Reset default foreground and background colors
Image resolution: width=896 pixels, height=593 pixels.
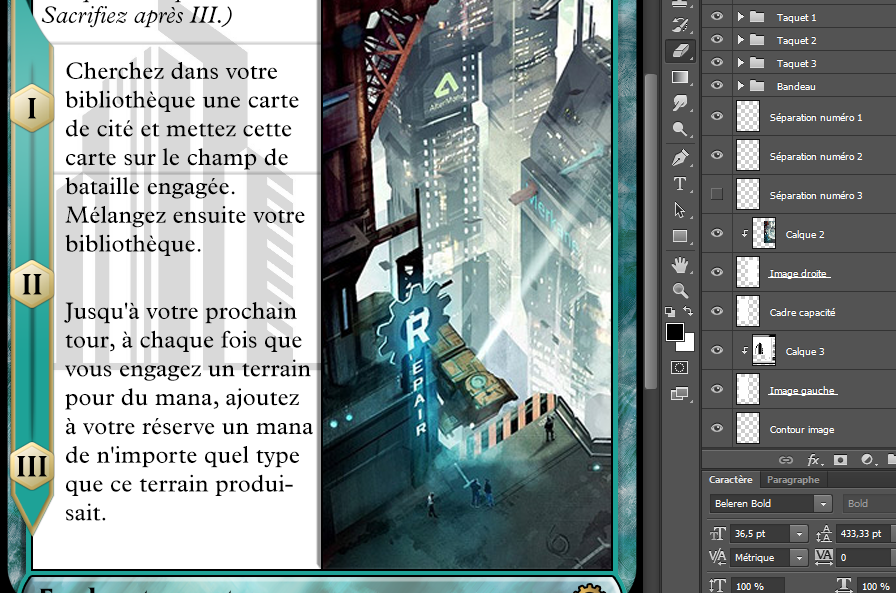(670, 312)
